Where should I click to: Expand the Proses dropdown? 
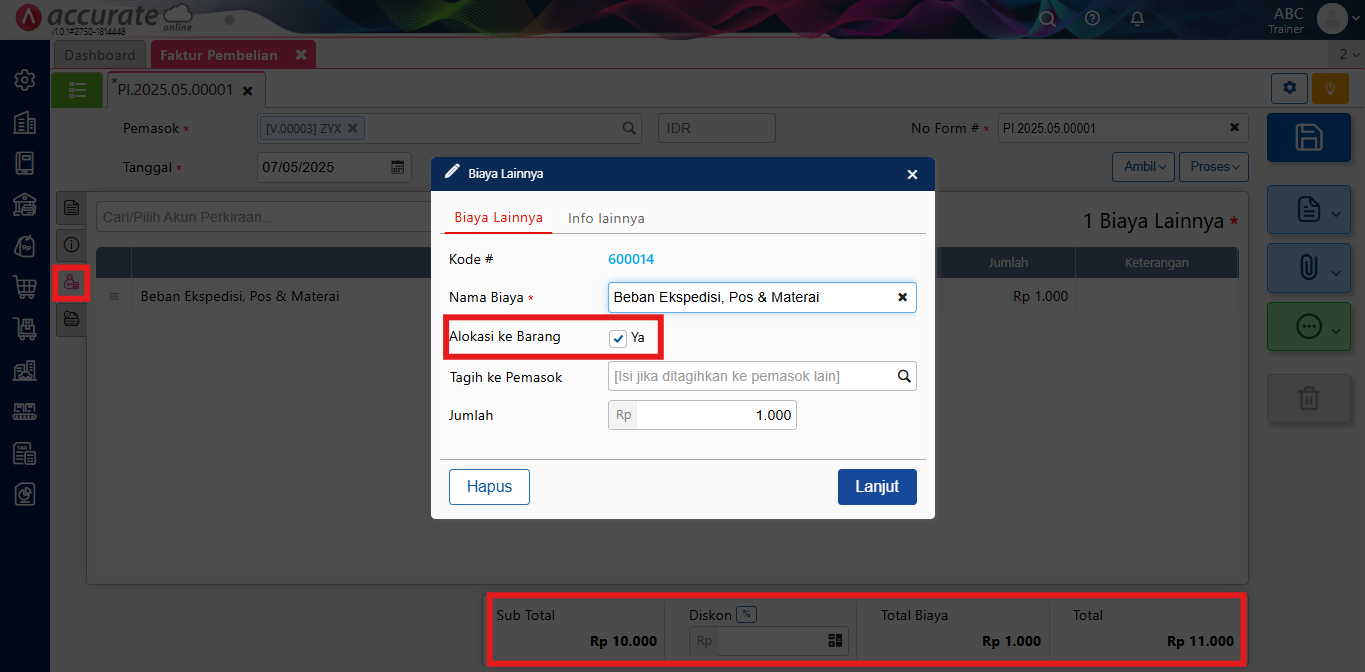(1214, 167)
